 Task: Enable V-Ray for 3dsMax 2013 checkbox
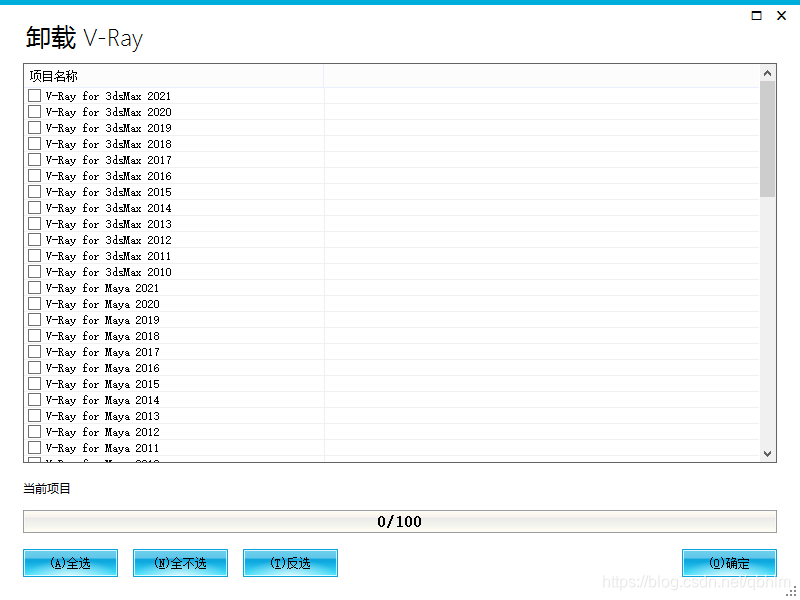click(35, 223)
